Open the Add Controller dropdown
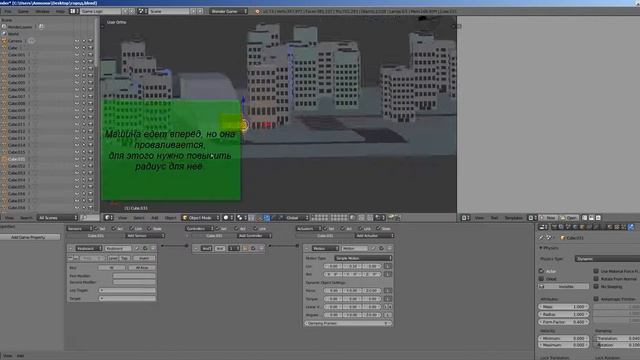Viewport: 640px width, 360px height. [x=254, y=236]
